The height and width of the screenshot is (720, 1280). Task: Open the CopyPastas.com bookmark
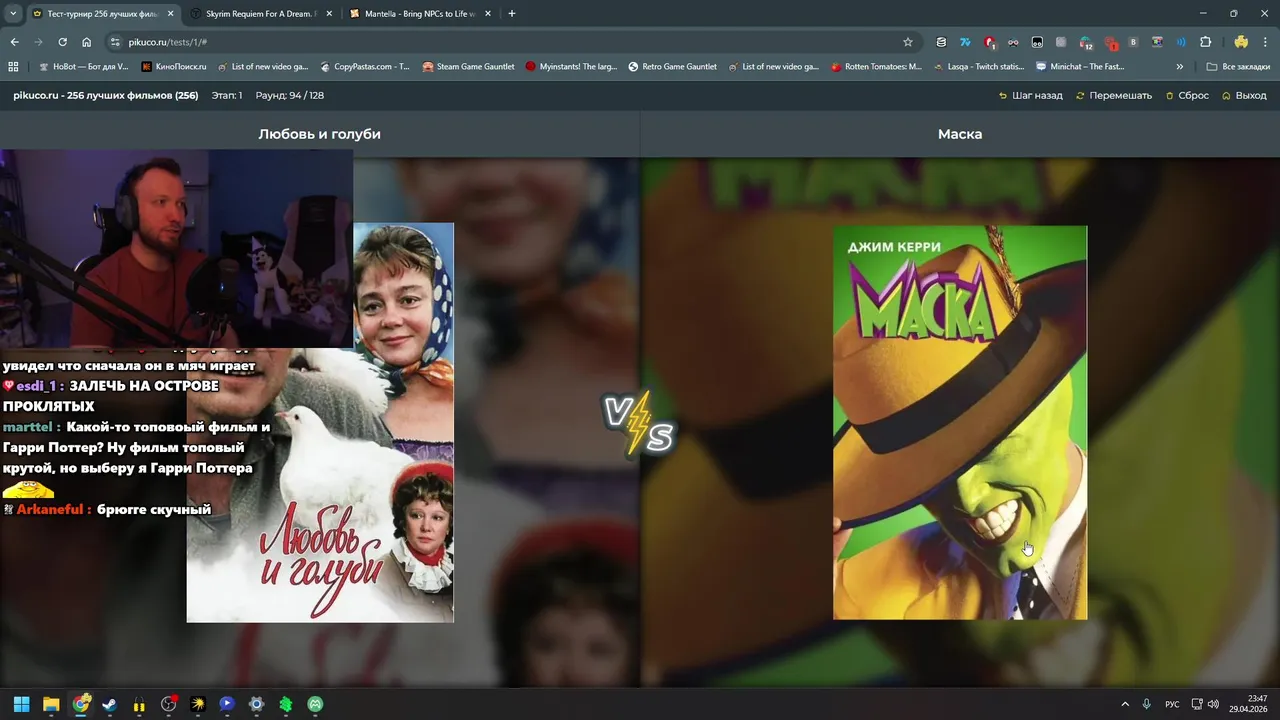click(x=365, y=67)
